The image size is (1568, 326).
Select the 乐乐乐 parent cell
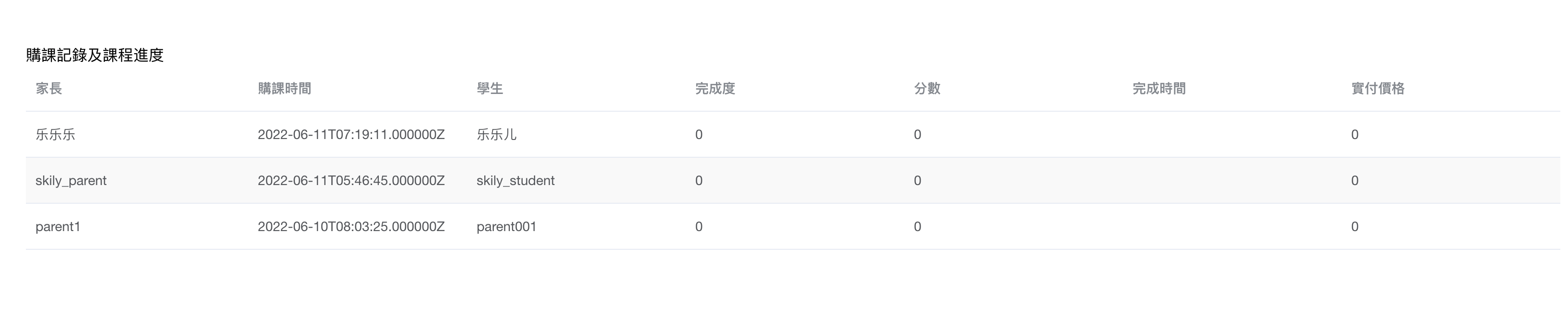56,134
